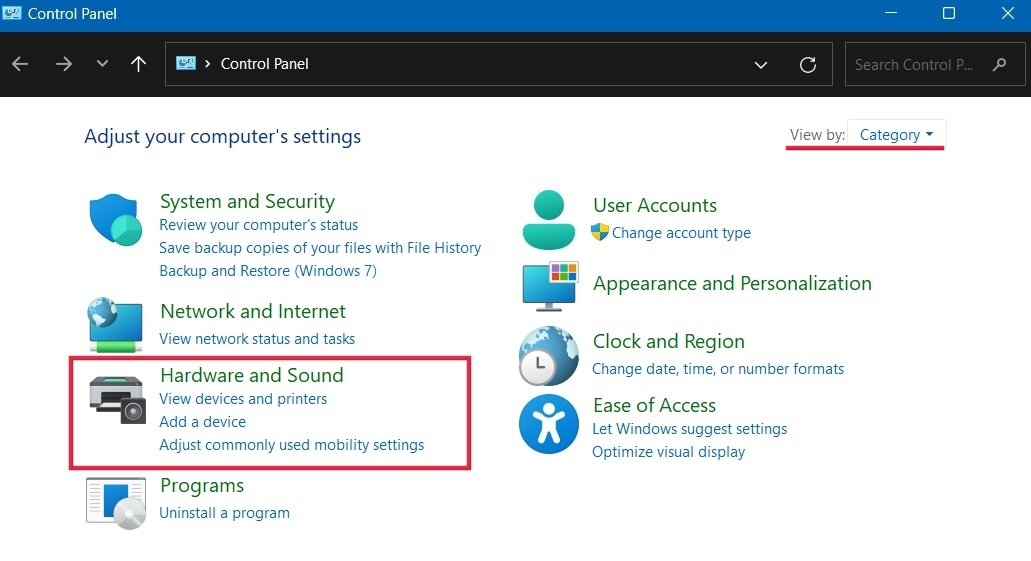Click the Programs disc icon
The width and height of the screenshot is (1031, 561).
[116, 504]
